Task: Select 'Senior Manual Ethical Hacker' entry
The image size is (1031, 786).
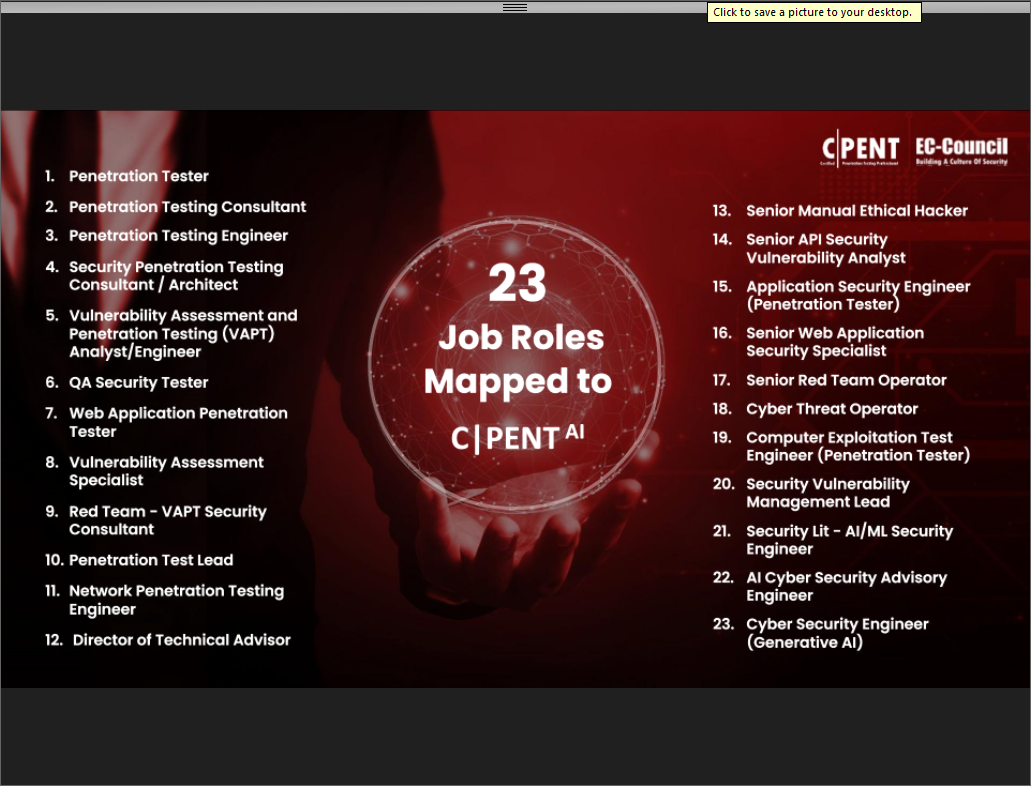Action: pos(857,210)
